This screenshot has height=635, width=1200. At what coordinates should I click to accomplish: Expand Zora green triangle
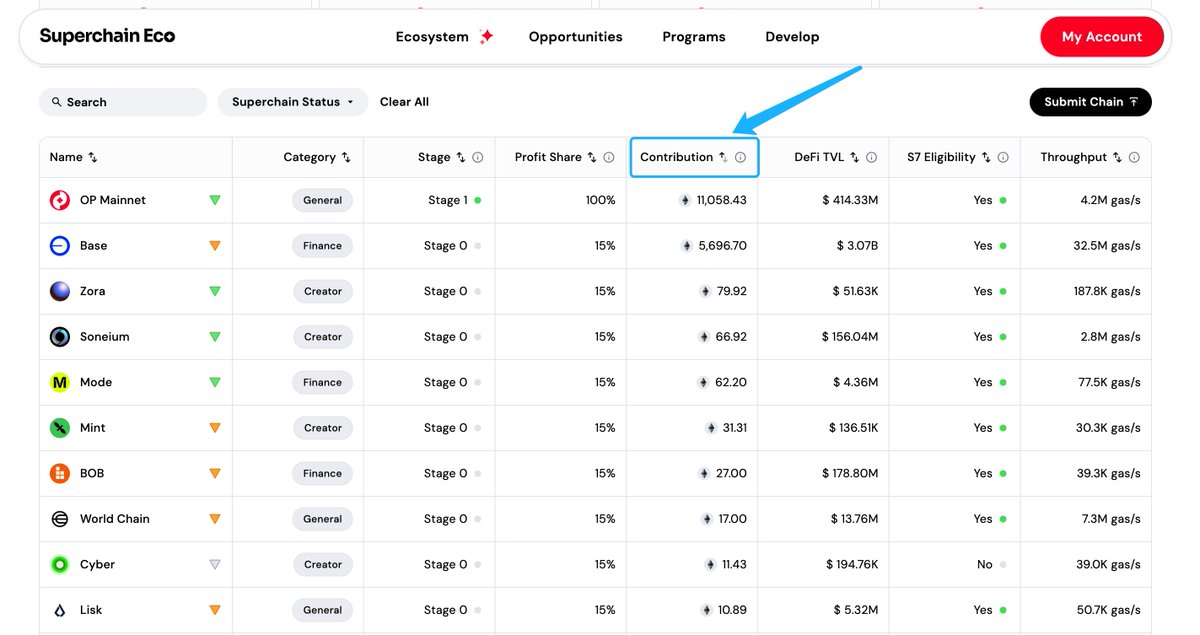[x=215, y=291]
